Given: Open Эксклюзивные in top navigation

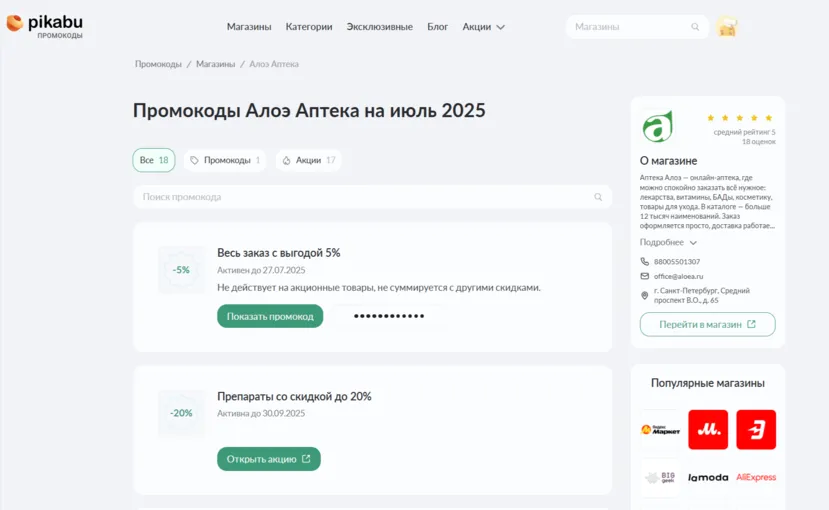Looking at the screenshot, I should tap(380, 27).
